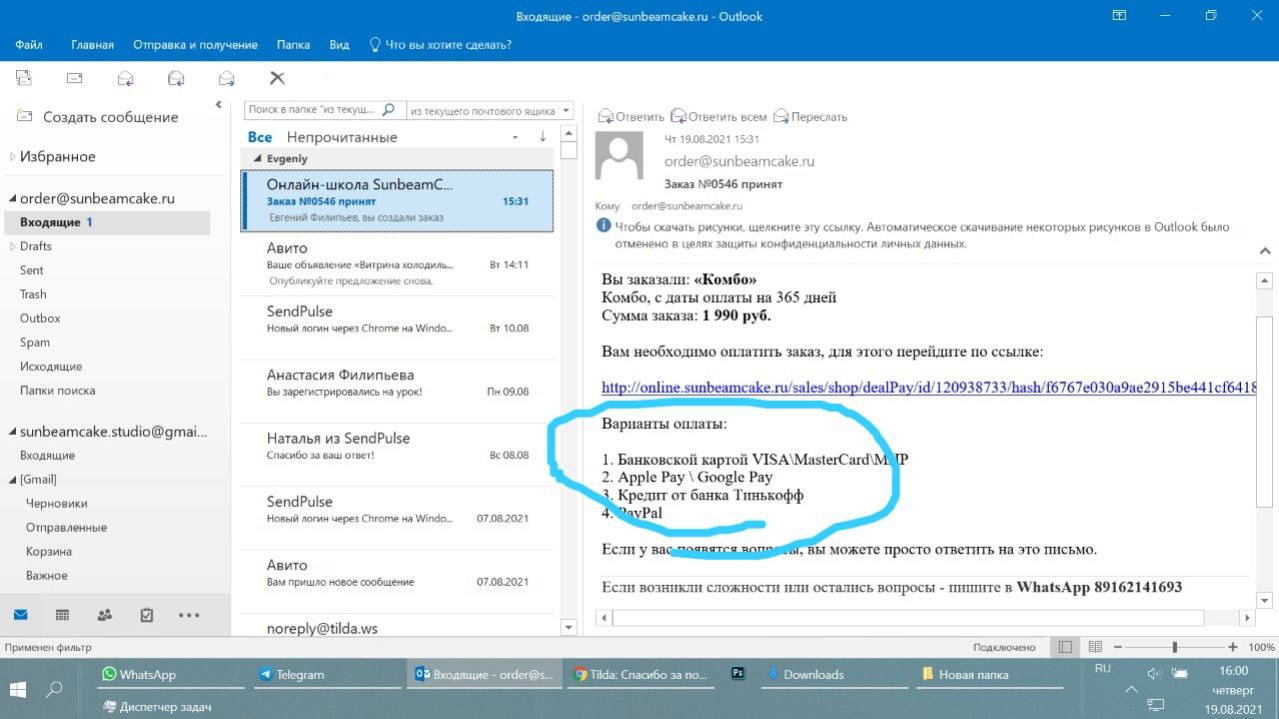Click the reading pane horizontal scrollbar
The height and width of the screenshot is (719, 1279).
[x=925, y=618]
